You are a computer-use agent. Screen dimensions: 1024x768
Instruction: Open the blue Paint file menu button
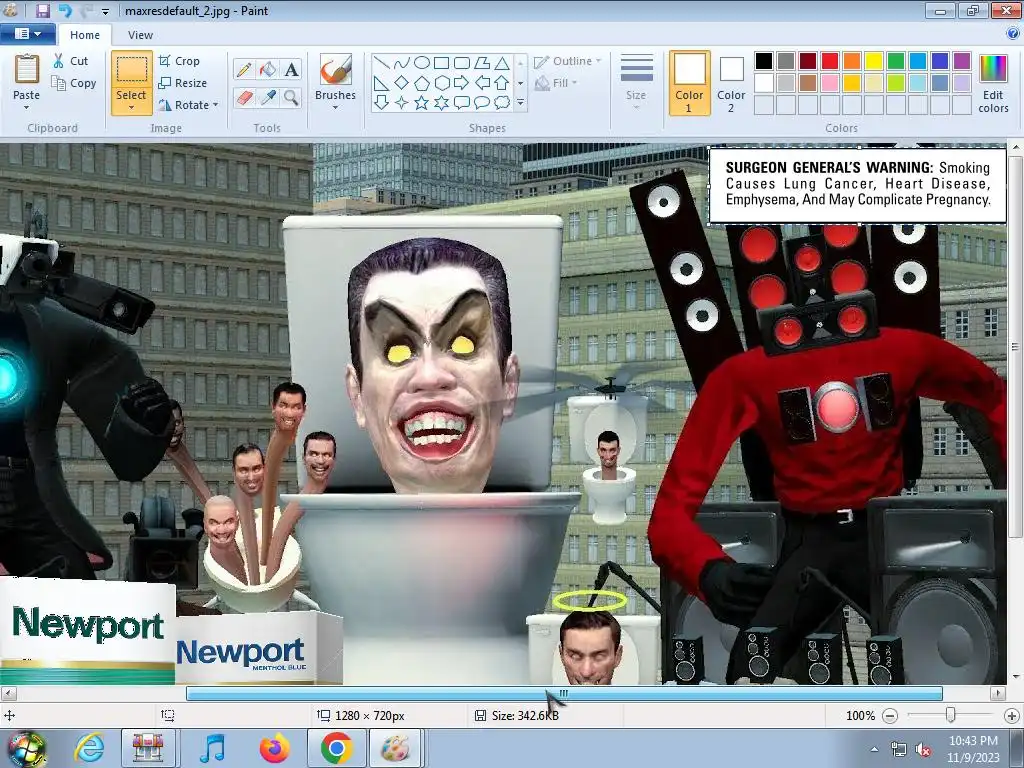(27, 34)
